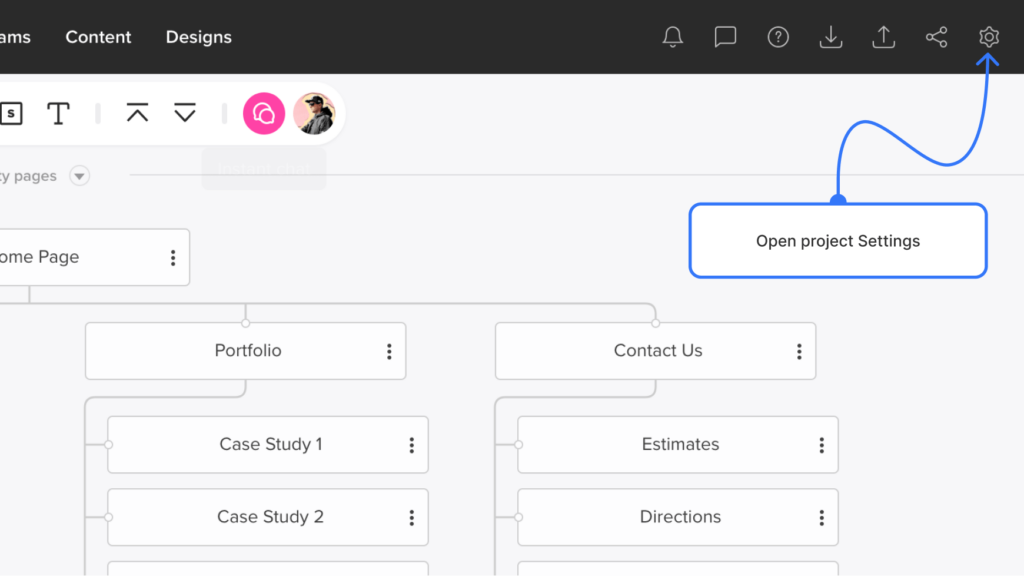Open sharing options with the share icon
The width and height of the screenshot is (1024, 576).
936,37
